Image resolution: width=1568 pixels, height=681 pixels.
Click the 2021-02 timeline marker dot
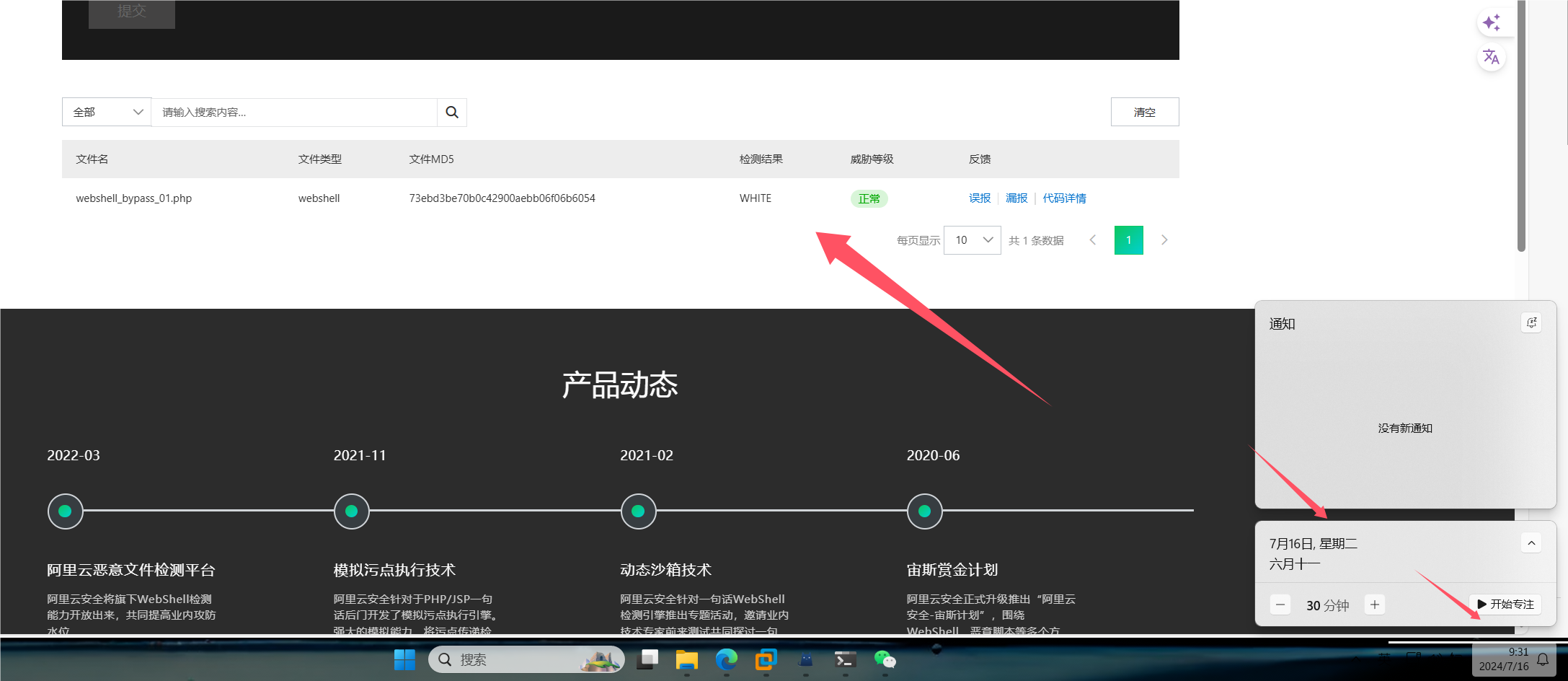point(638,511)
